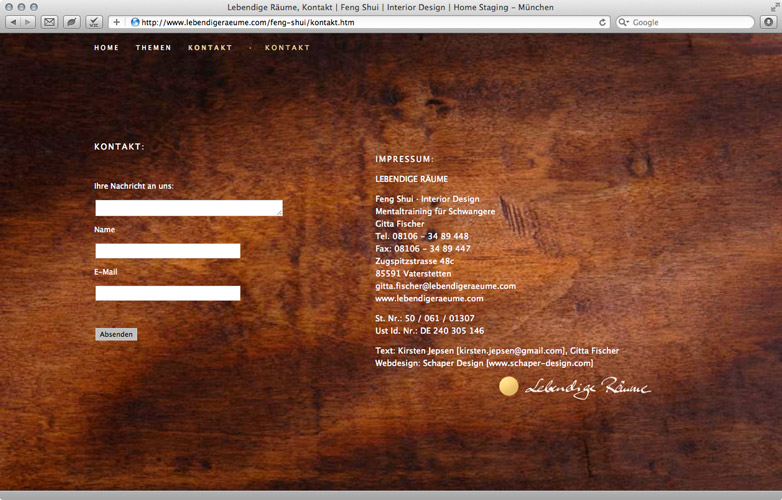782x500 pixels.
Task: Click the leaf icon in the toolbar
Action: coord(71,22)
